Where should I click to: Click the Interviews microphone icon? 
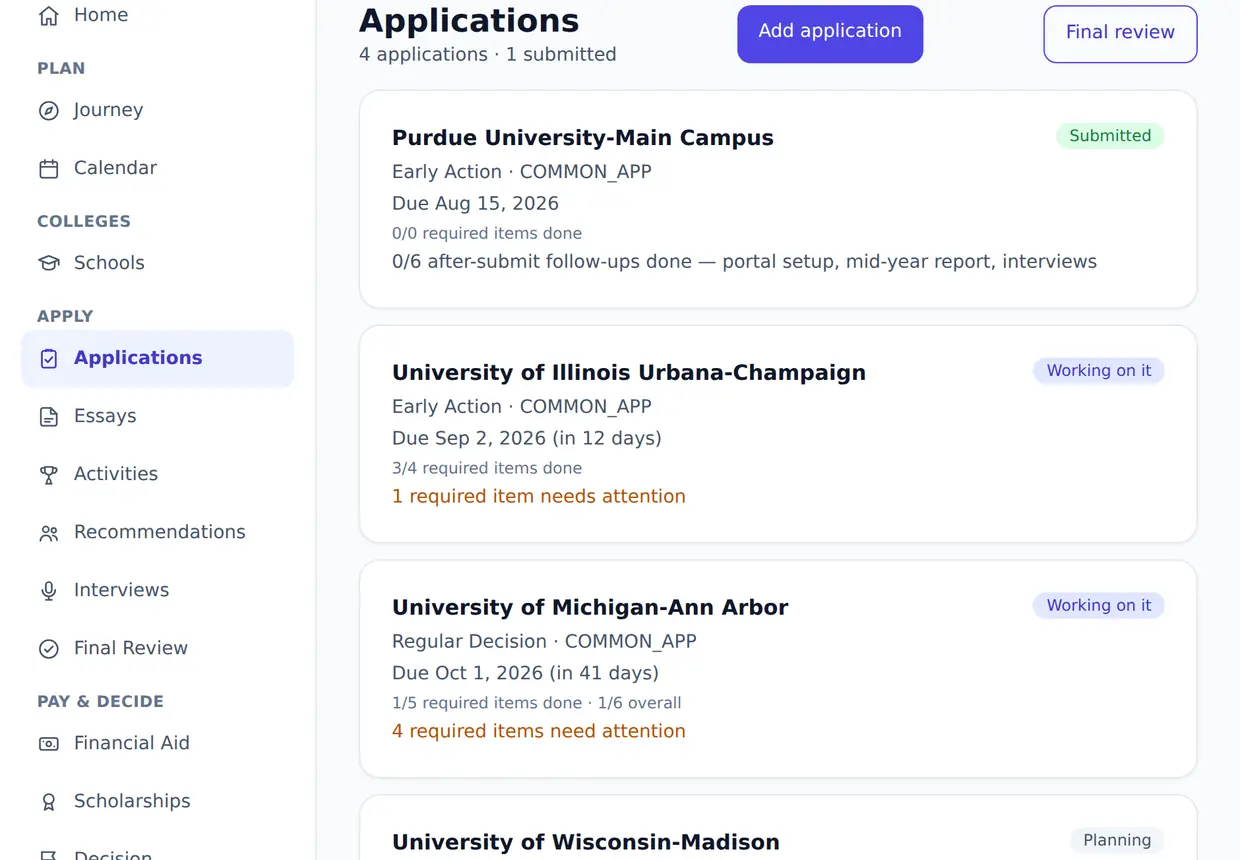point(48,590)
